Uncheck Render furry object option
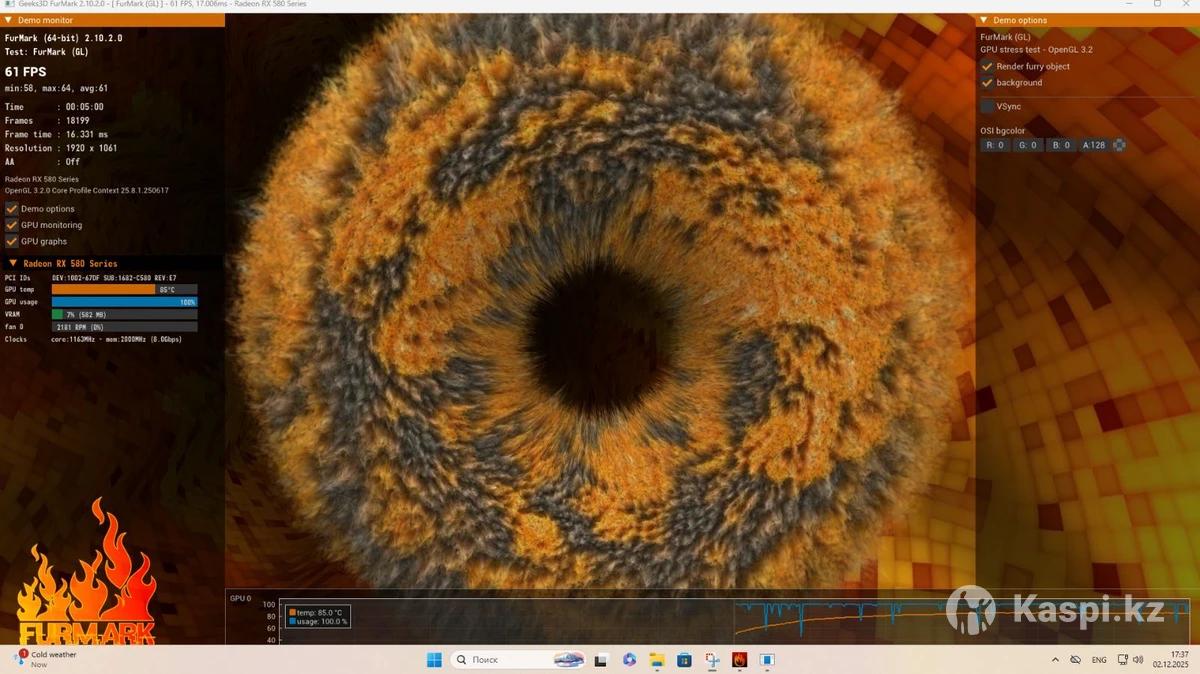Screen dimensions: 1200x674 click(x=987, y=66)
